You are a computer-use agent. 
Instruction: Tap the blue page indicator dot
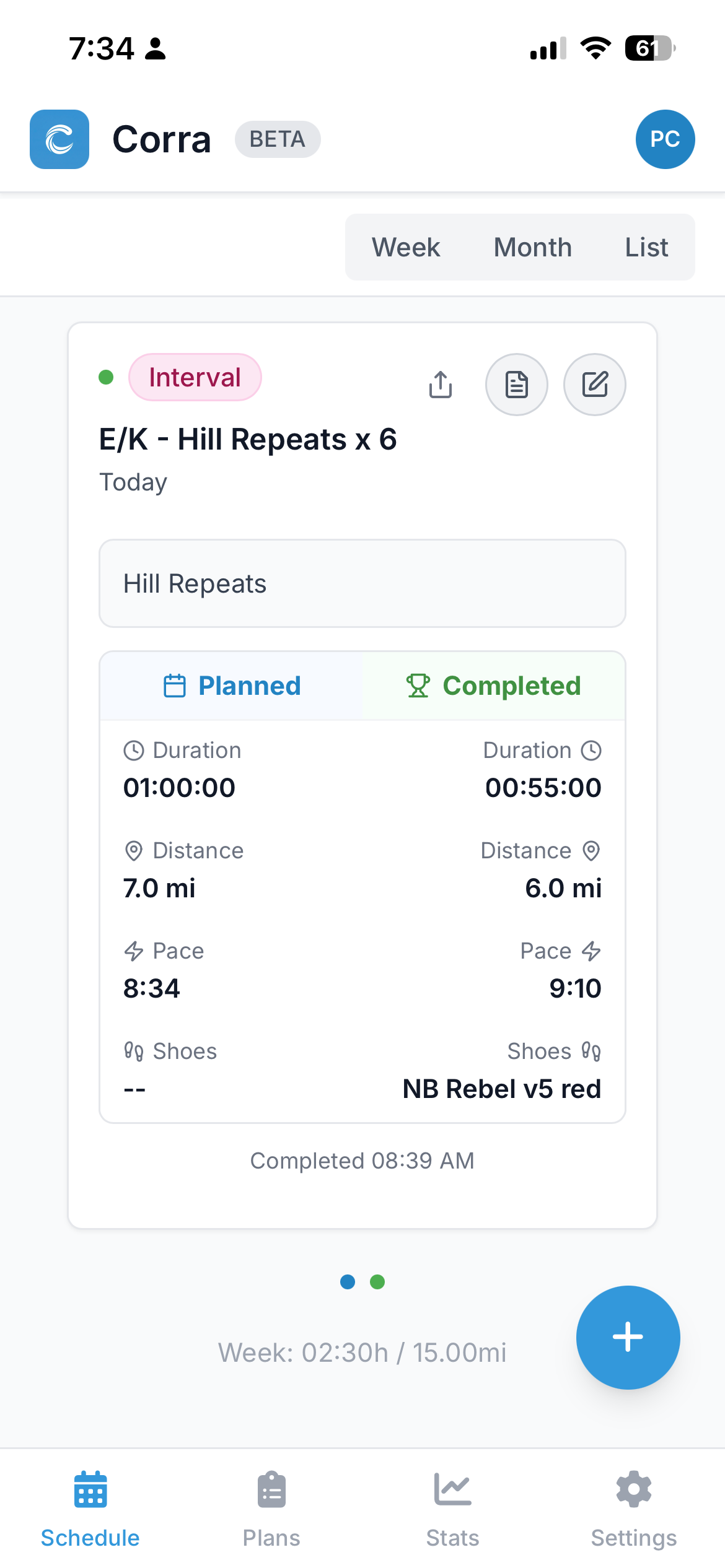click(348, 1283)
